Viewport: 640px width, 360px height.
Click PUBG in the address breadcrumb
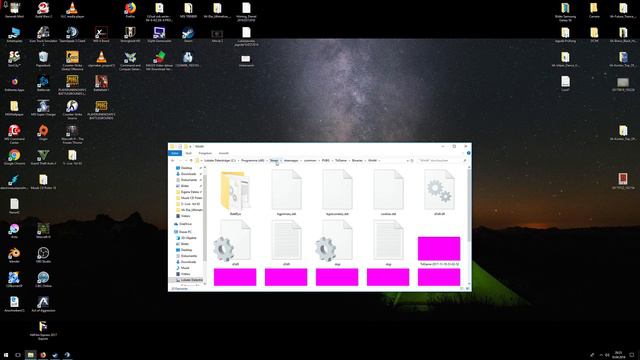[326, 160]
